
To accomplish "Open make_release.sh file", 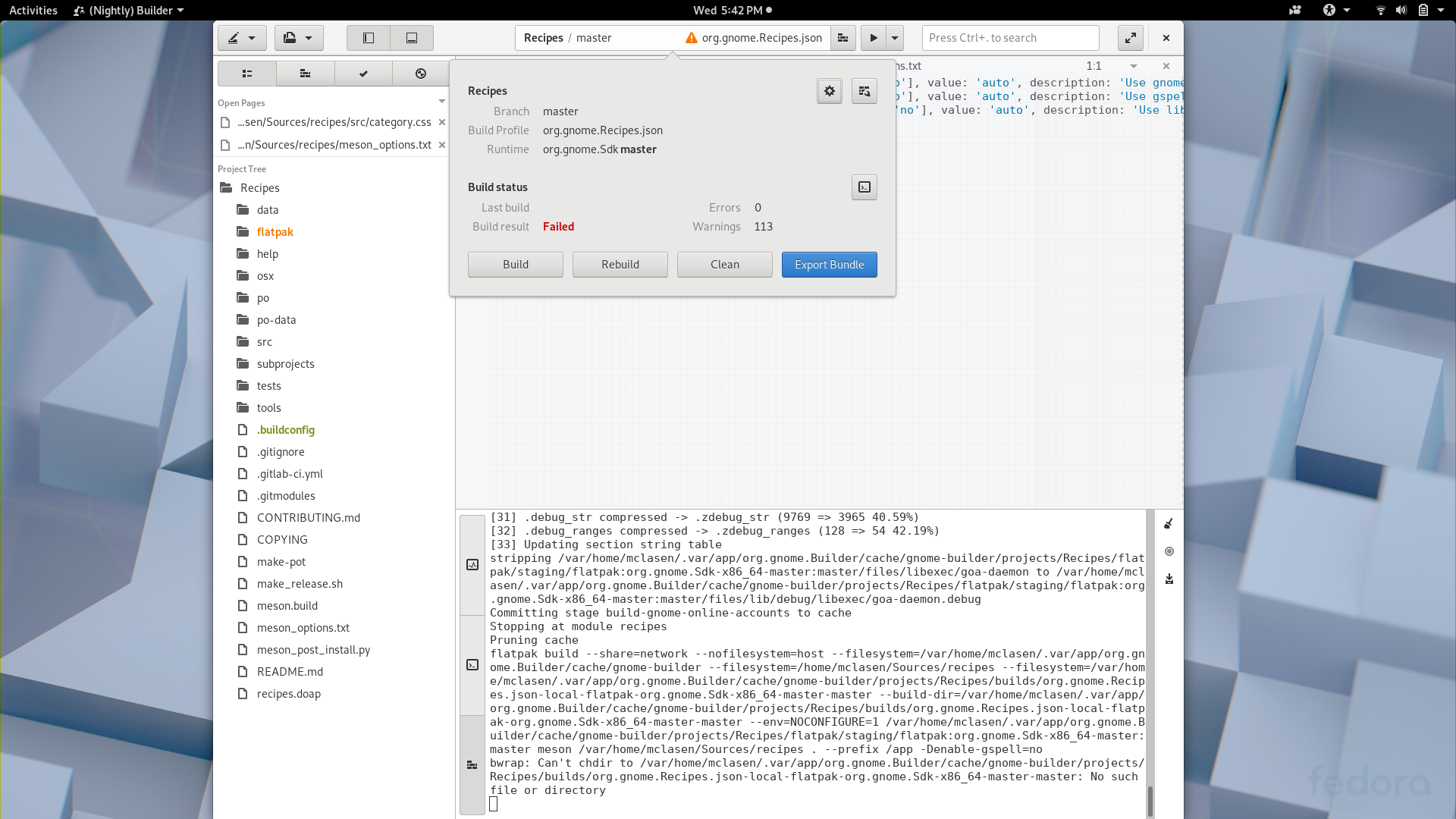I will [x=300, y=584].
